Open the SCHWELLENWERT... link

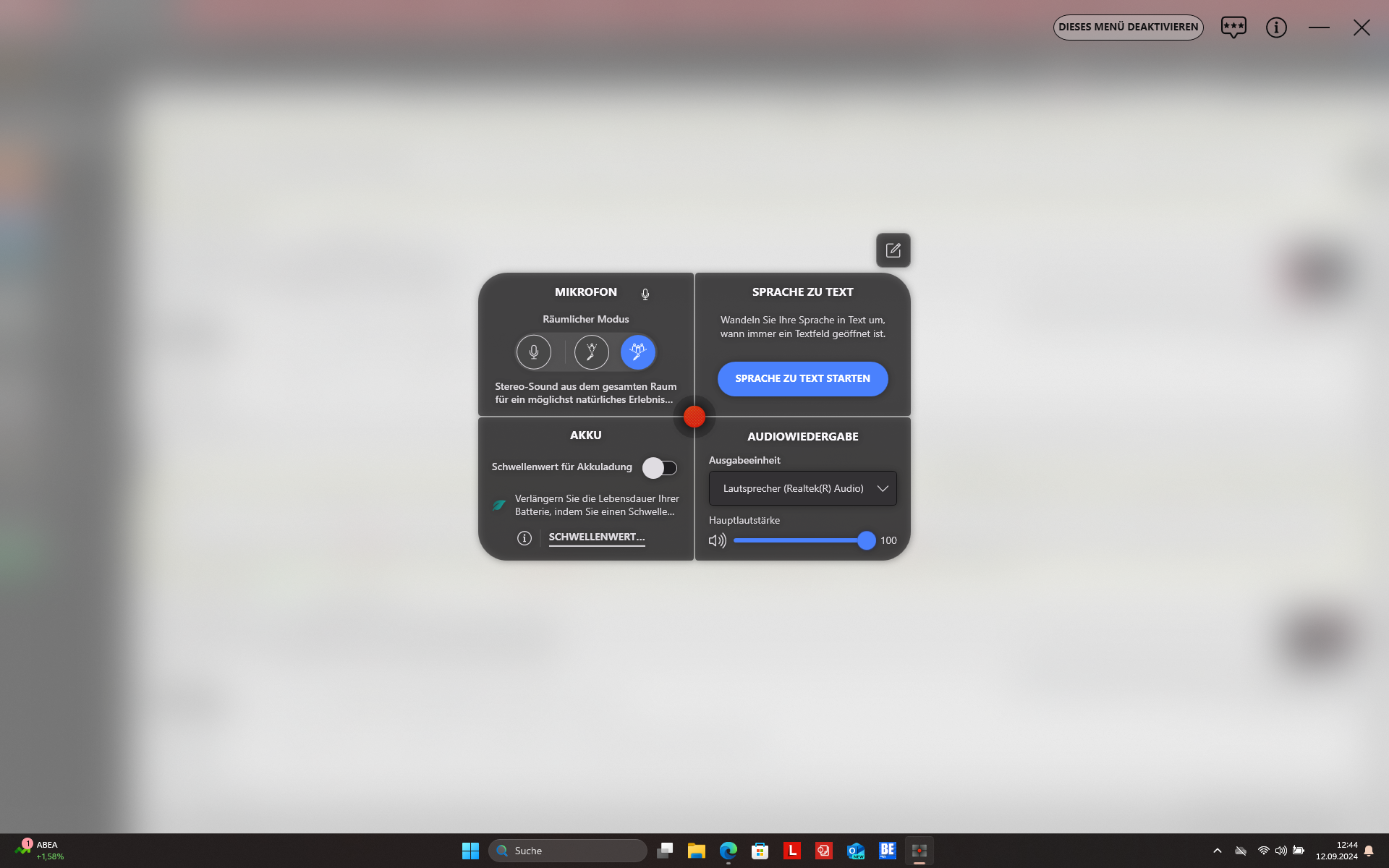tap(596, 537)
